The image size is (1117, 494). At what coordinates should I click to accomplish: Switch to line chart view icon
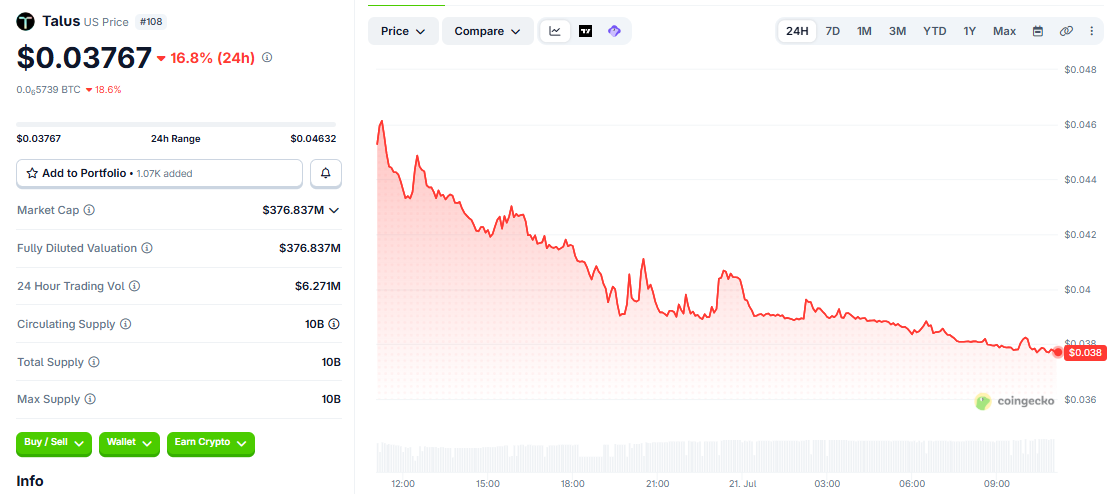coord(555,31)
